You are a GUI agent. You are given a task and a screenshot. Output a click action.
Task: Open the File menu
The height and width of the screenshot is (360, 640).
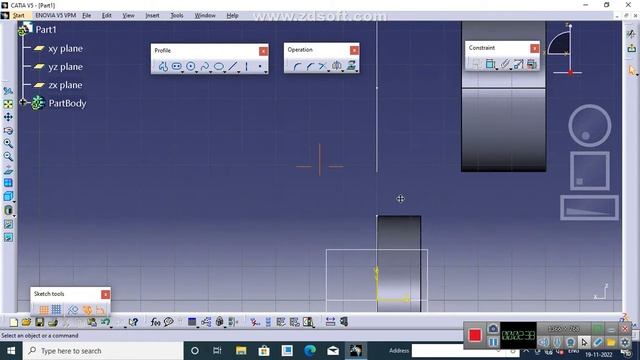[x=87, y=16]
